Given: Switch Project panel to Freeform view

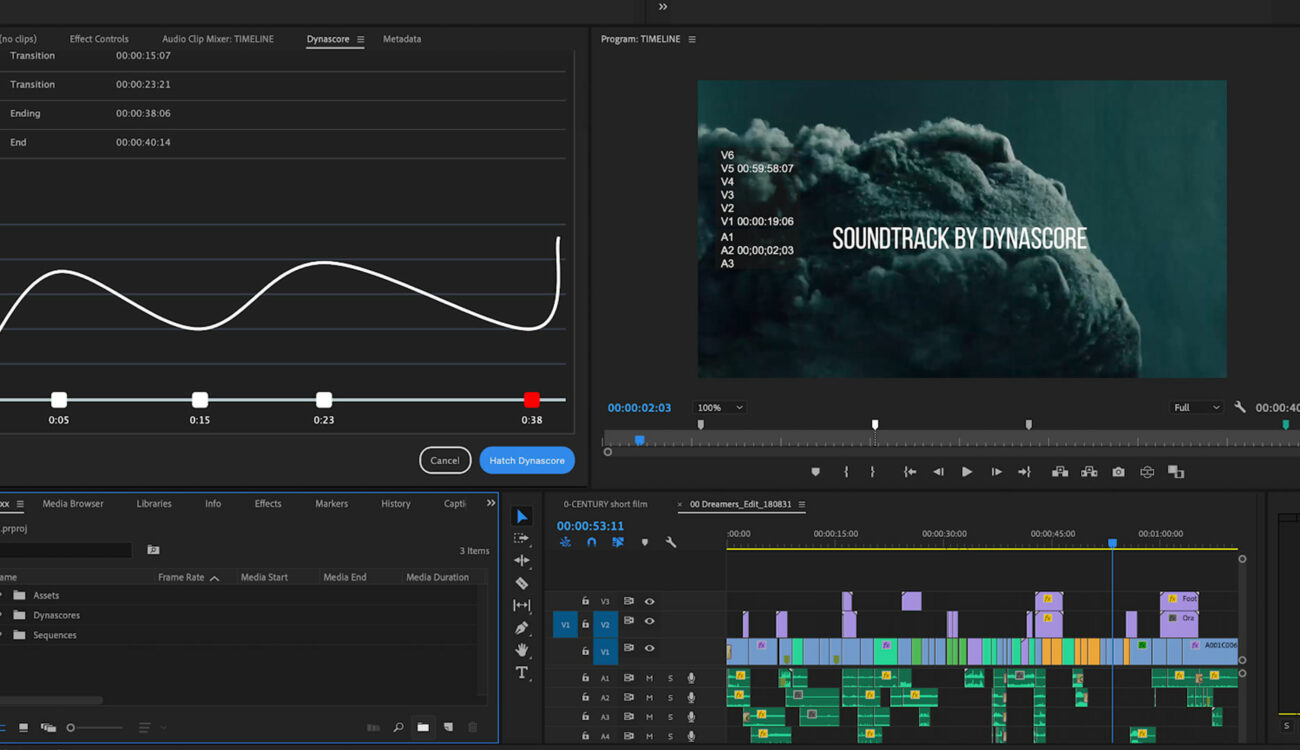Looking at the screenshot, I should 48,727.
